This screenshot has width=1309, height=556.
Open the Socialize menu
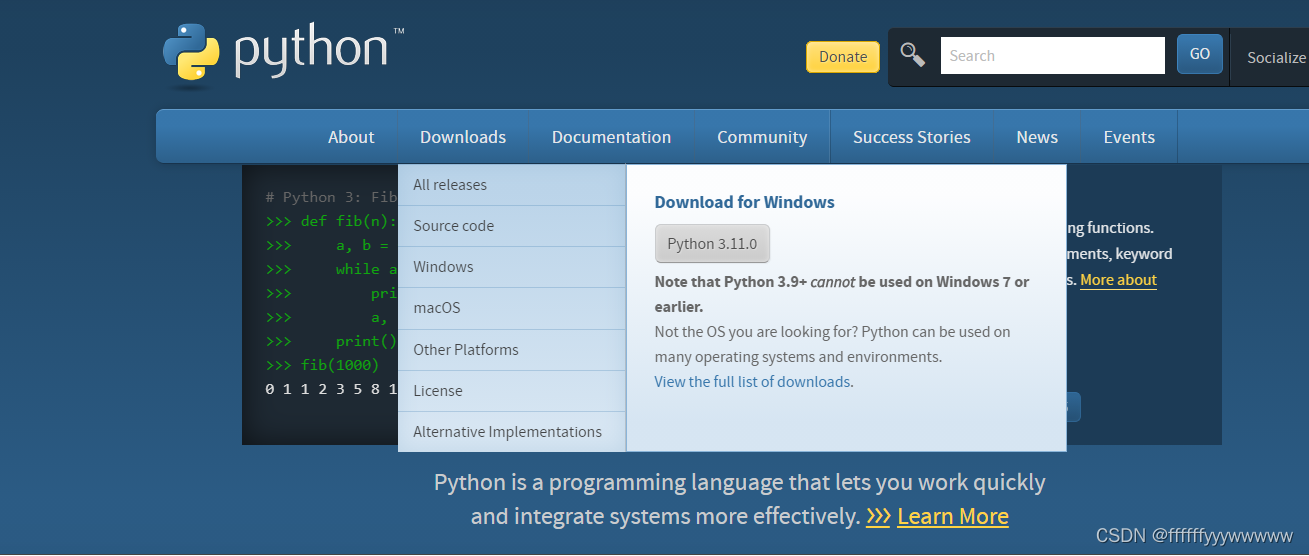(1276, 58)
